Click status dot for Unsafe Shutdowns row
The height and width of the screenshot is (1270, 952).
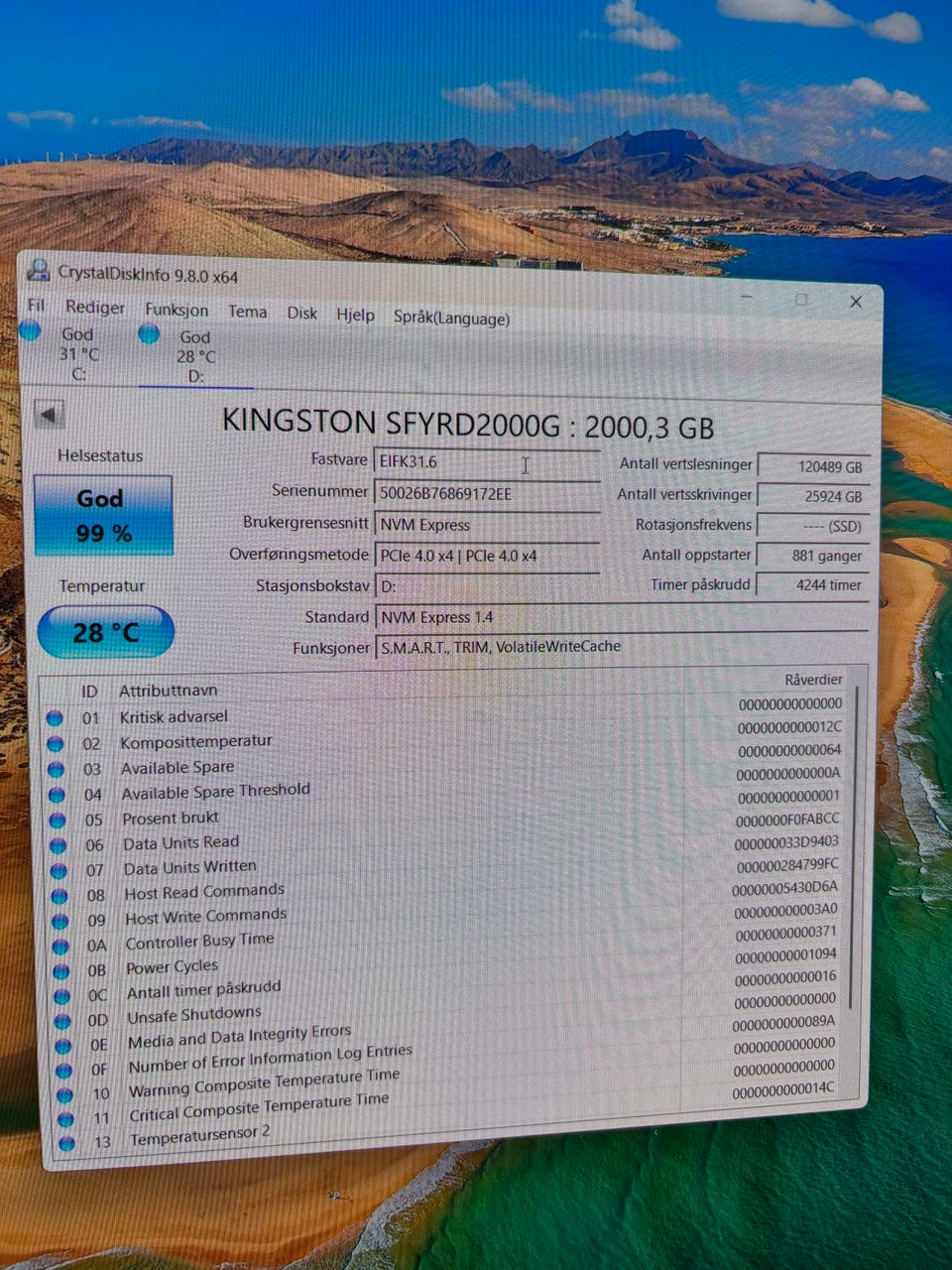point(63,1021)
